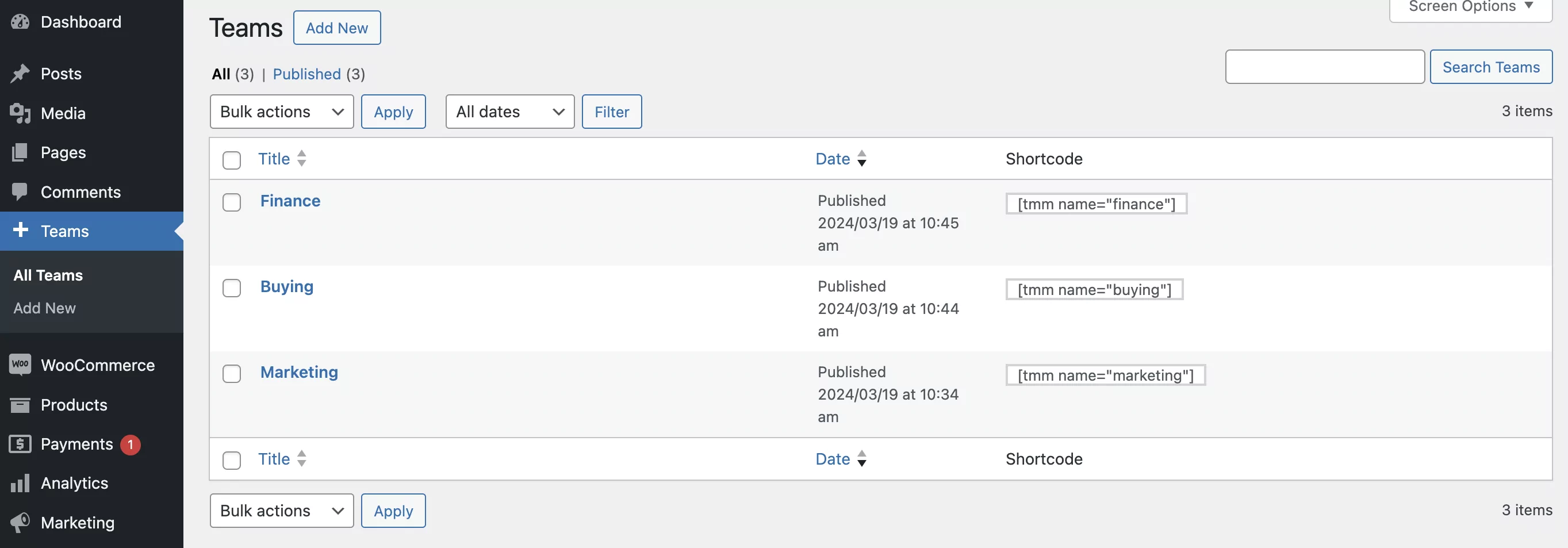This screenshot has width=1568, height=548.
Task: Open Dashboard menu item
Action: click(x=91, y=22)
